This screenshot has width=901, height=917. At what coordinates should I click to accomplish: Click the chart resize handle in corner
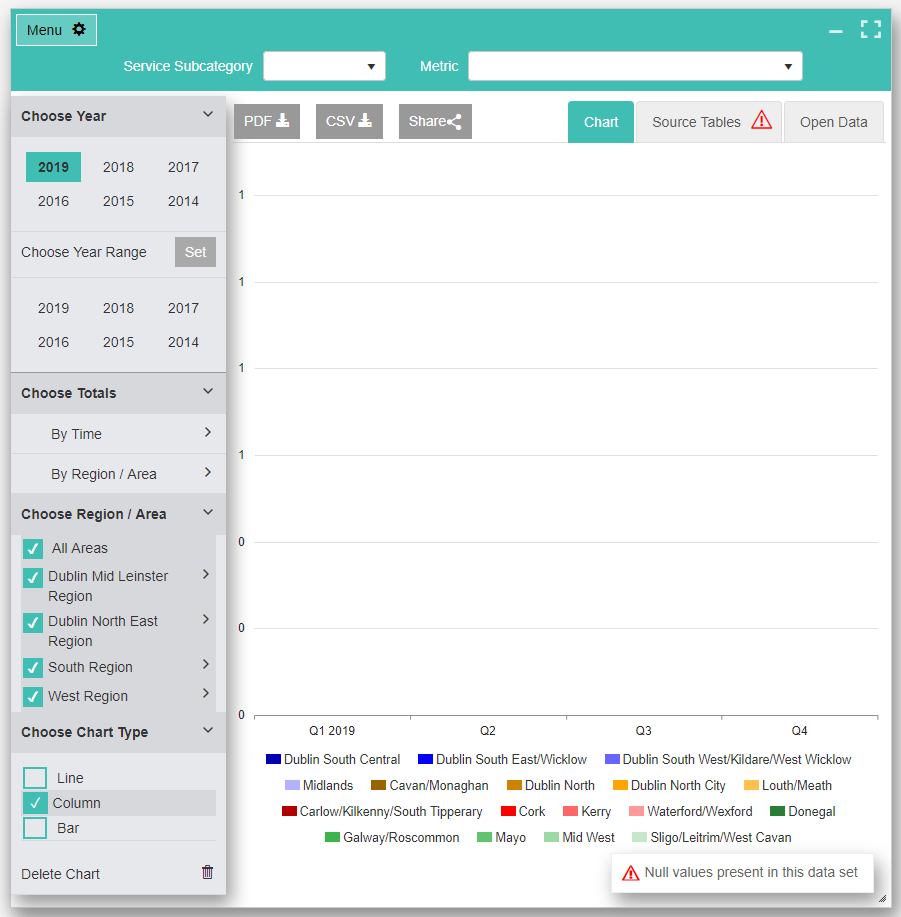pos(883,899)
